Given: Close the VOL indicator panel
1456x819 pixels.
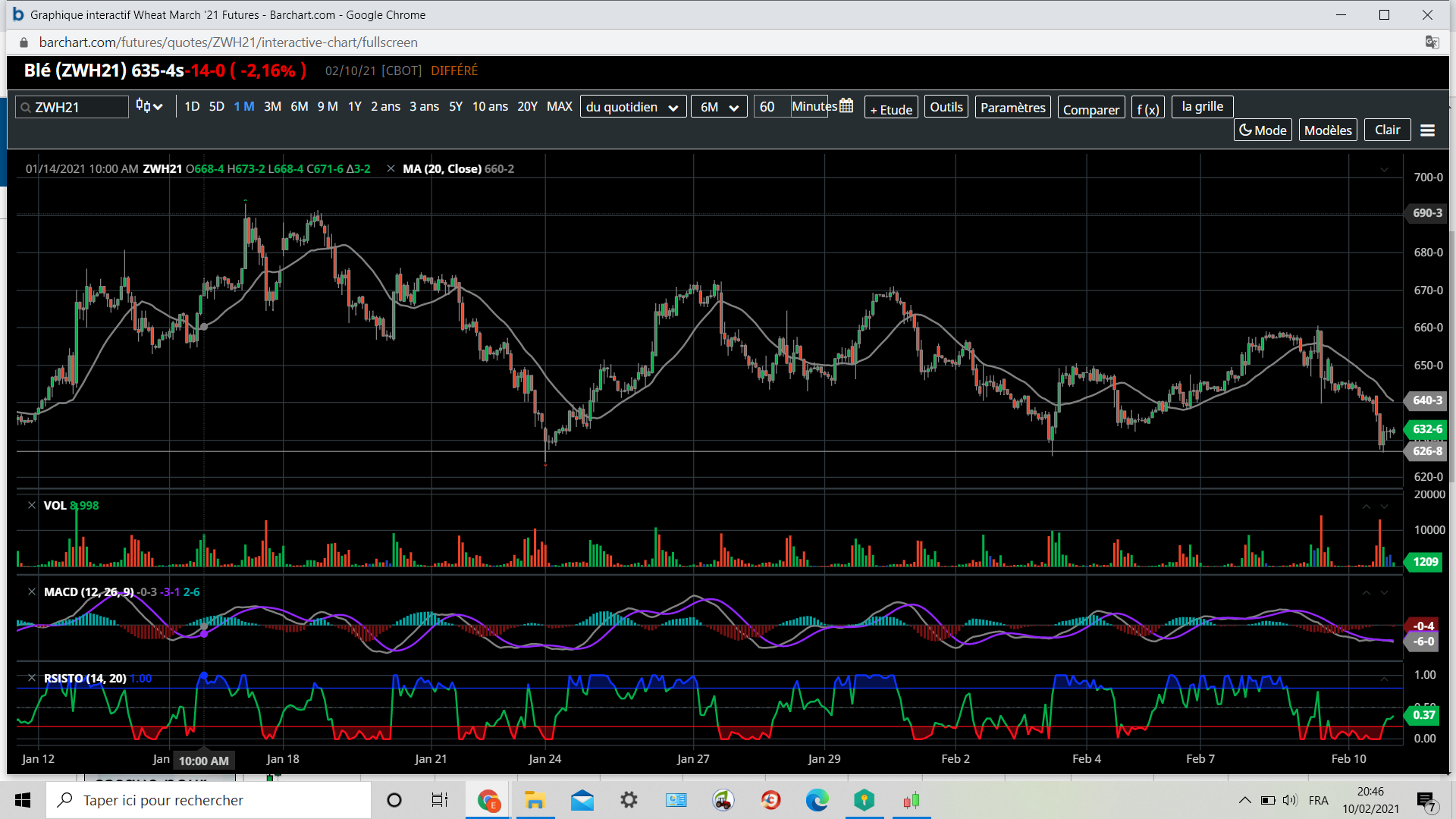Looking at the screenshot, I should click(32, 505).
